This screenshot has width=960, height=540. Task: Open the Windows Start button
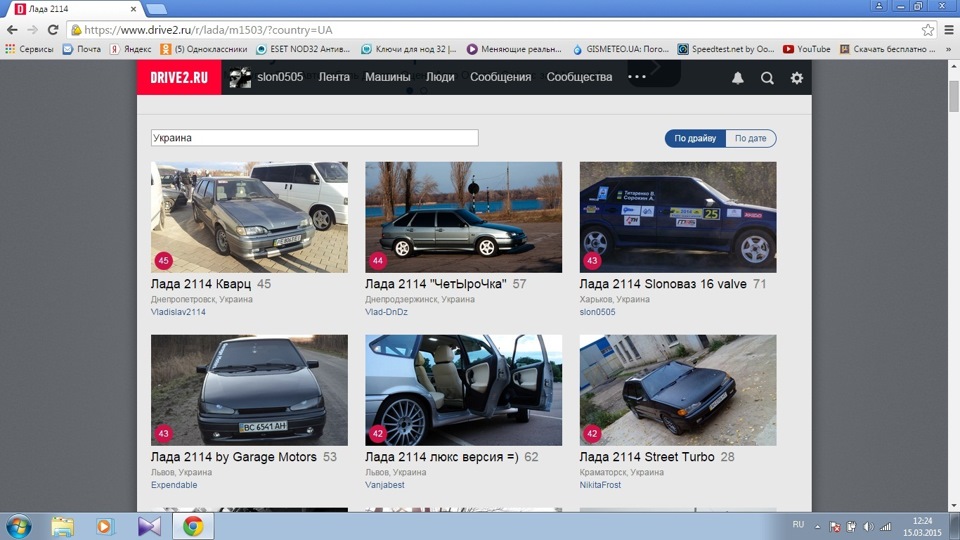[18, 527]
